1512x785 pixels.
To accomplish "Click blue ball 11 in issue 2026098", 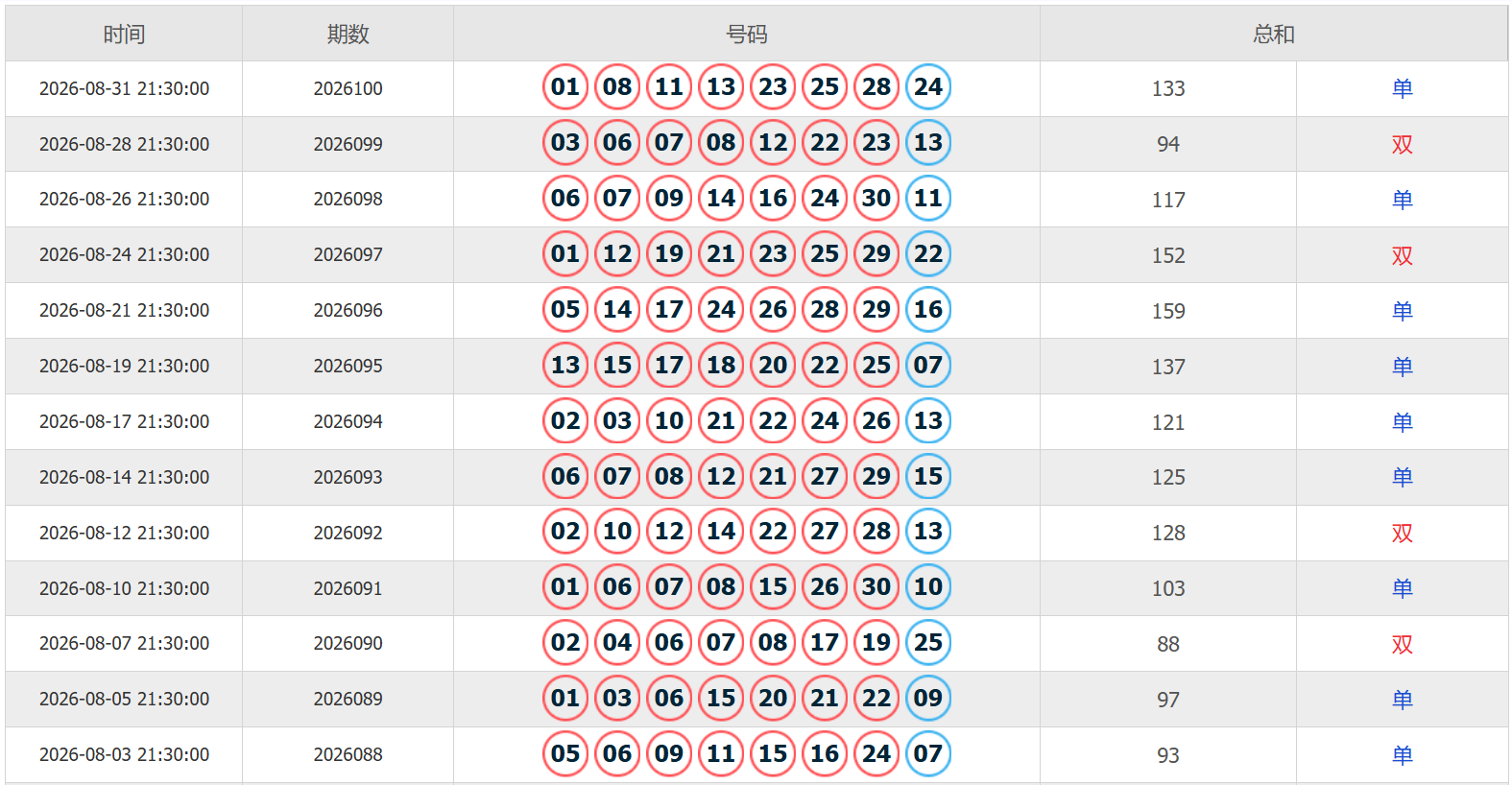I will pyautogui.click(x=928, y=199).
